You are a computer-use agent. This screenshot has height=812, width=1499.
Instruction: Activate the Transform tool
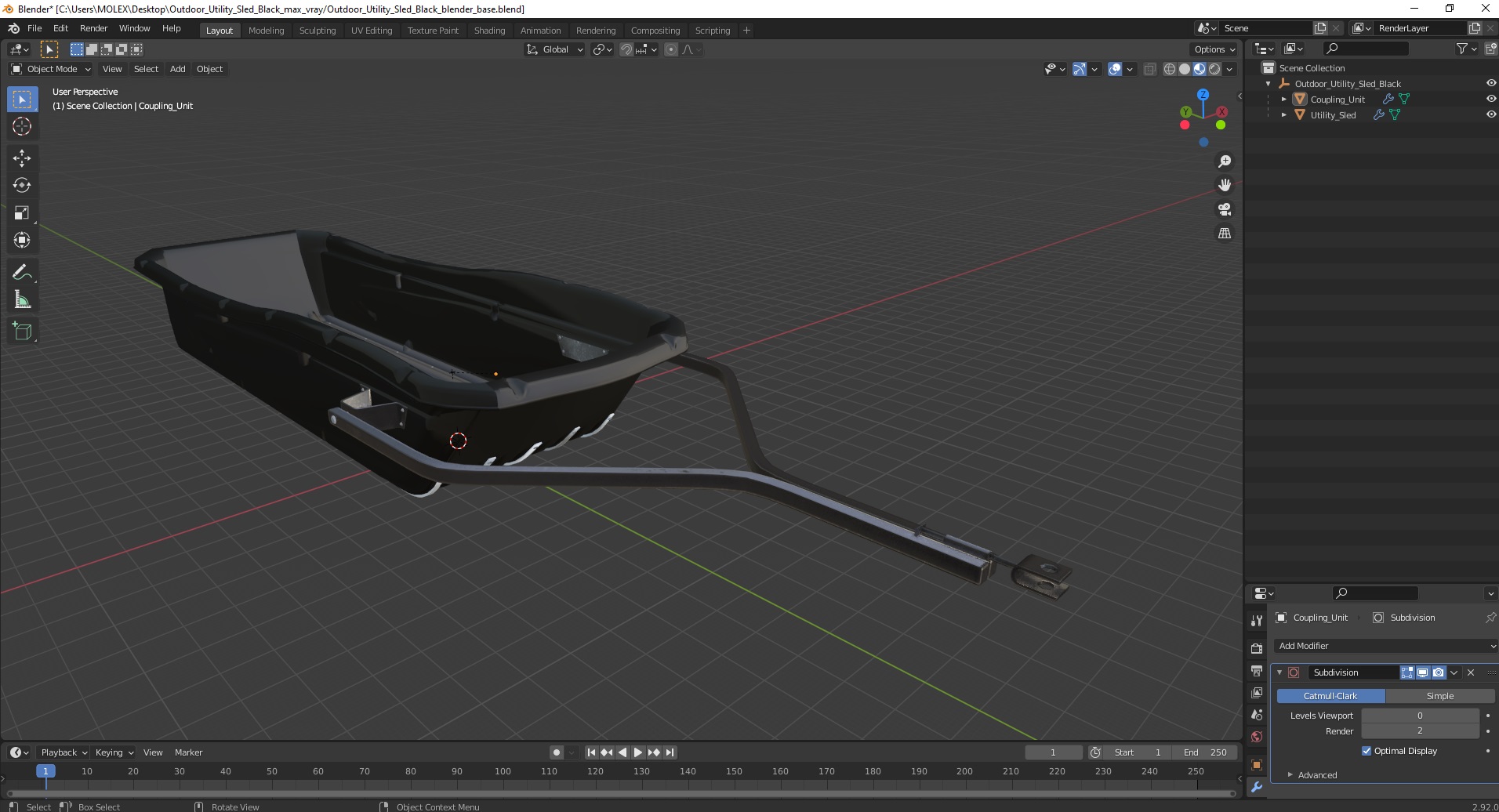click(22, 240)
